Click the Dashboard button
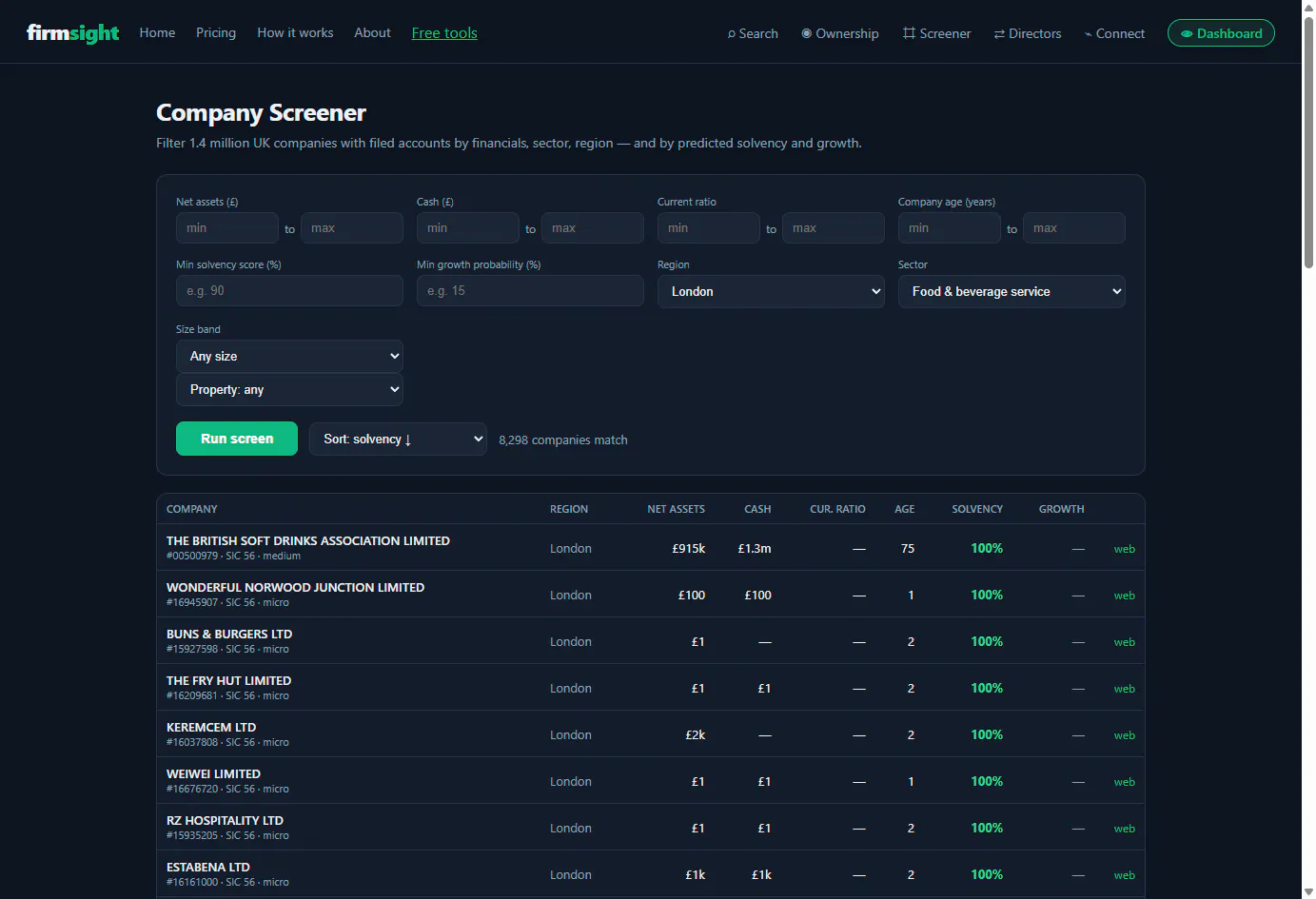Viewport: 1316px width, 899px height. point(1221,33)
